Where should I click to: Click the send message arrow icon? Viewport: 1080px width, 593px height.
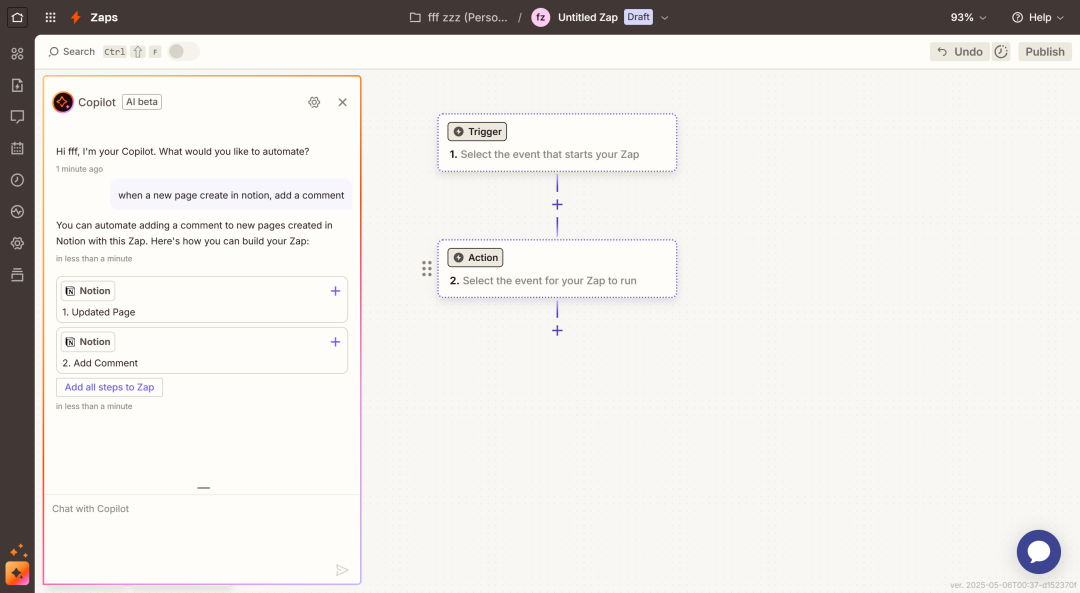tap(342, 570)
